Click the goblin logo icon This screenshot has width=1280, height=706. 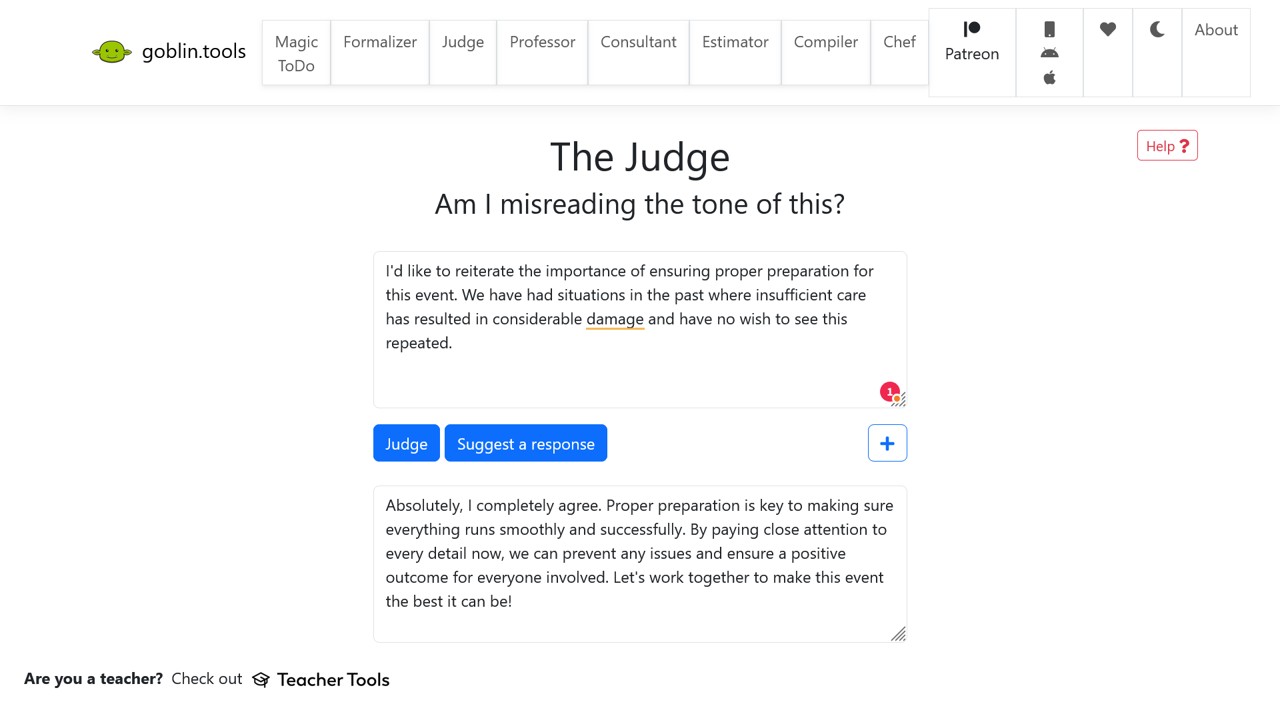click(x=111, y=52)
